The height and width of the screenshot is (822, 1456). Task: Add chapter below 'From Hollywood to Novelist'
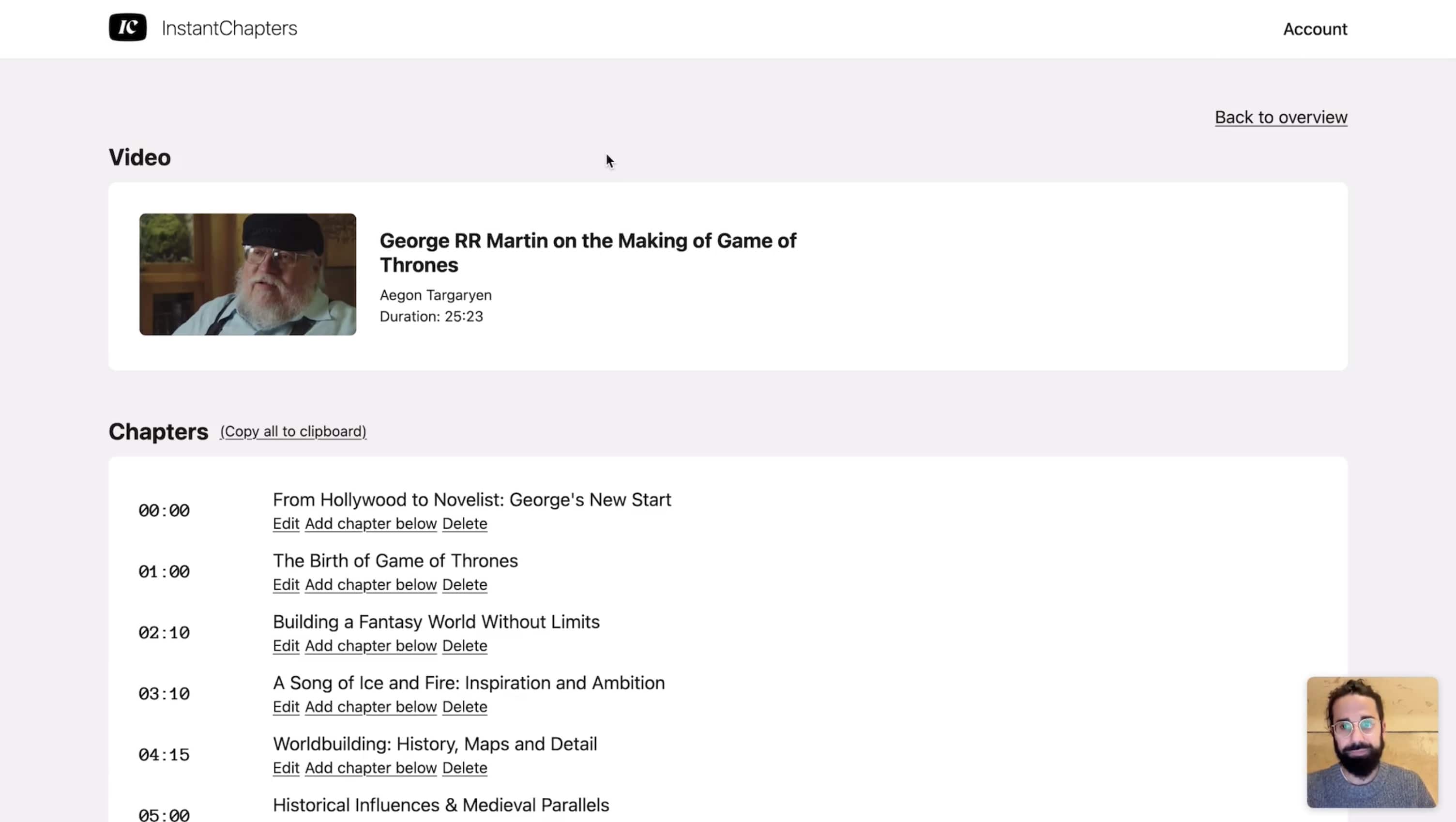(371, 523)
